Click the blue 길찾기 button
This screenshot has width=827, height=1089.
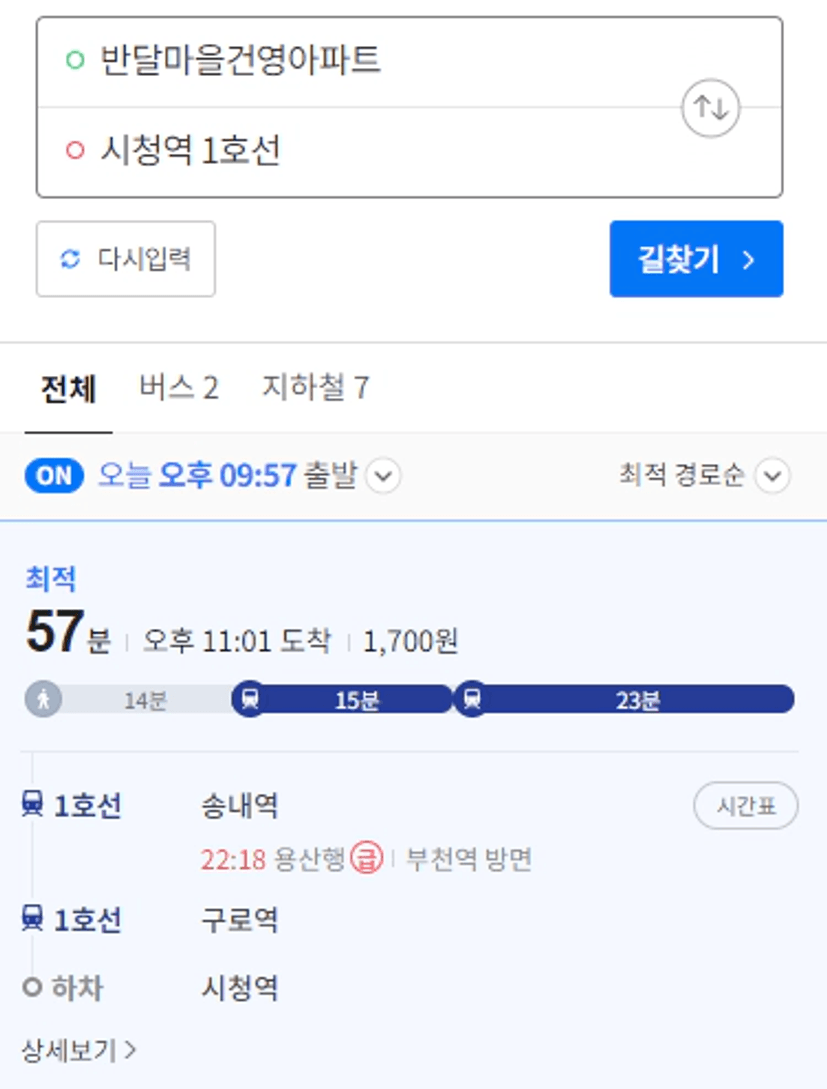click(696, 259)
